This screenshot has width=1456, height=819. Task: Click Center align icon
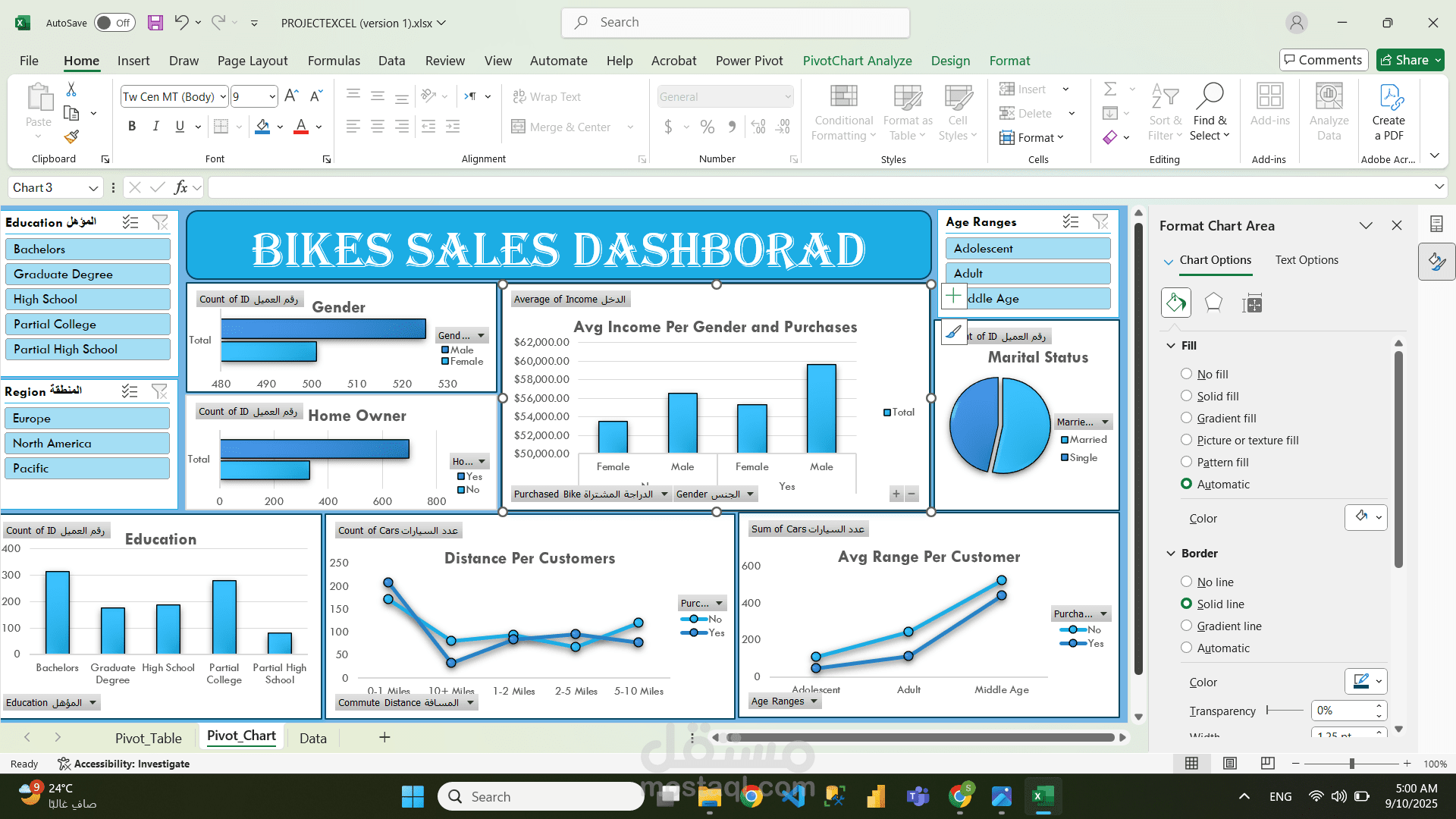click(377, 127)
